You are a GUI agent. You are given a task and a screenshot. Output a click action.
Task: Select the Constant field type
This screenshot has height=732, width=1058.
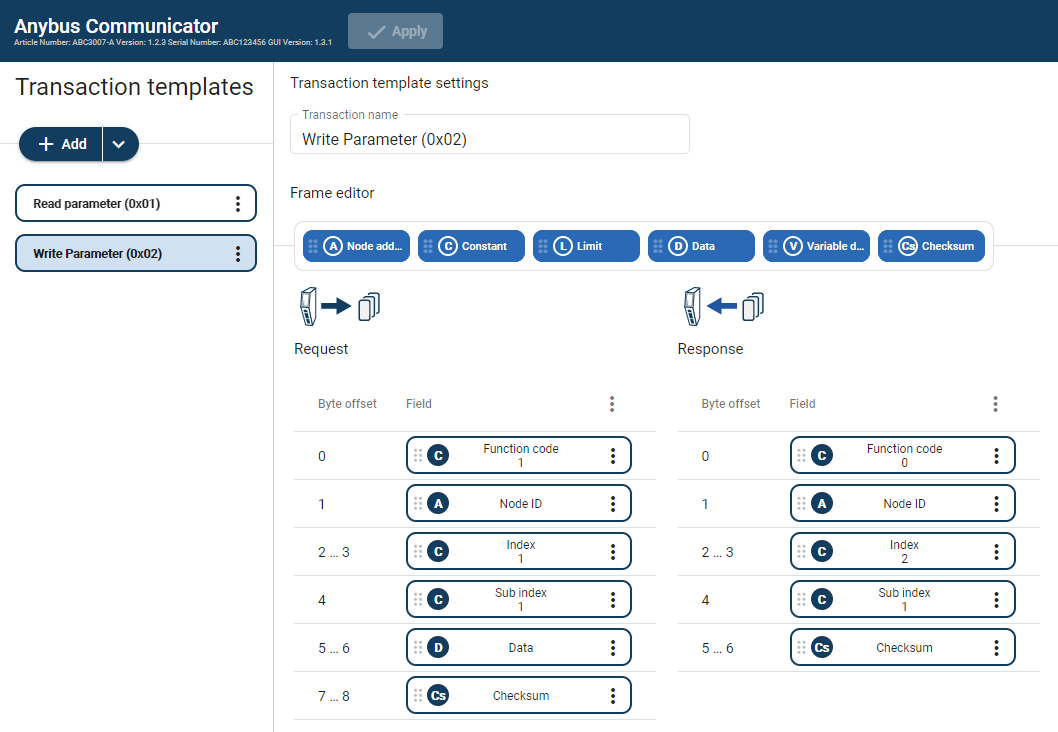[x=471, y=245]
